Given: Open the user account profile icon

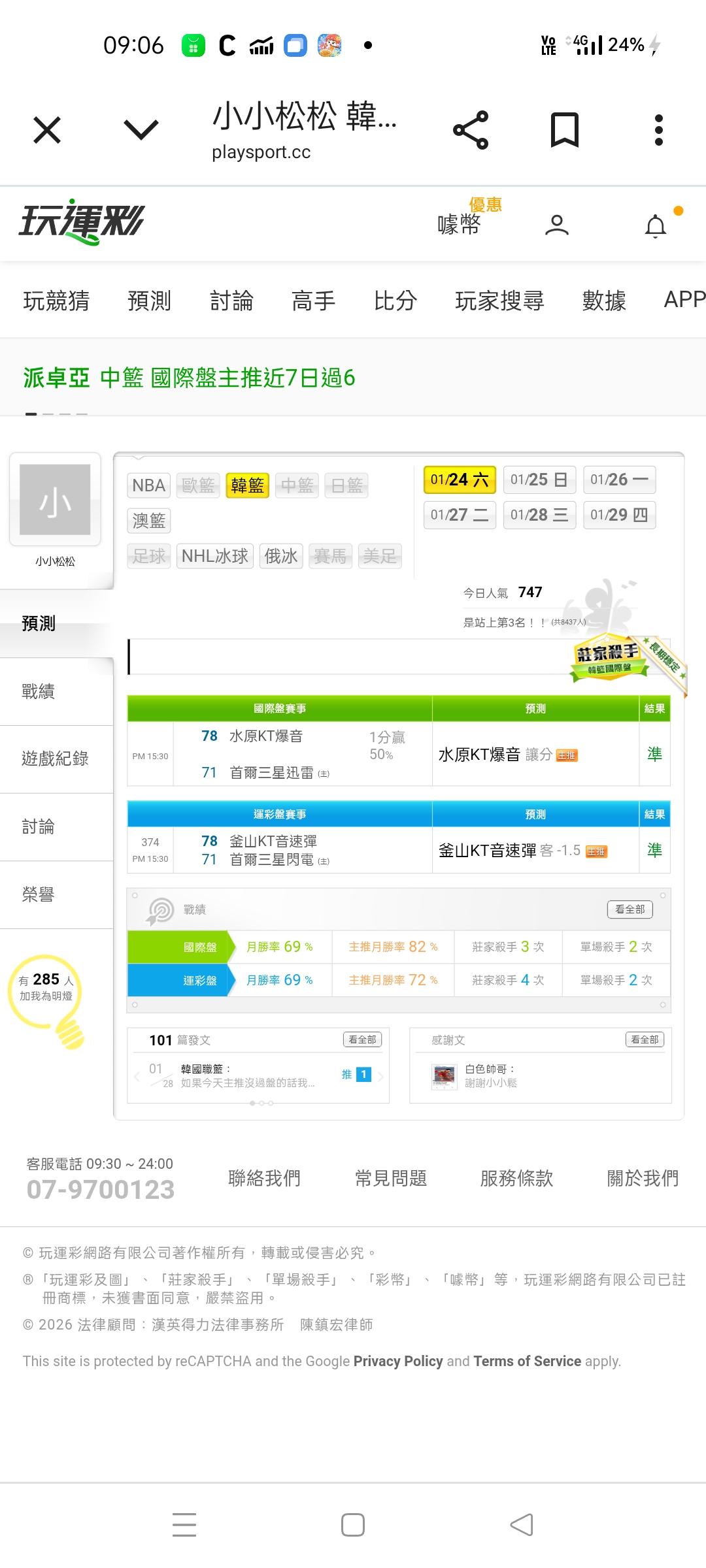Looking at the screenshot, I should click(x=557, y=225).
